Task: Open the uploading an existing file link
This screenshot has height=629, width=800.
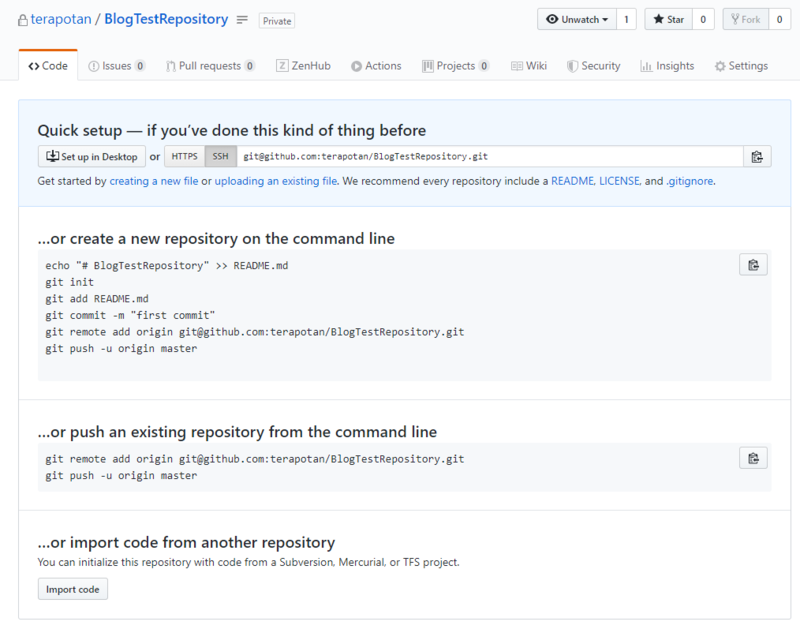Action: pos(276,181)
